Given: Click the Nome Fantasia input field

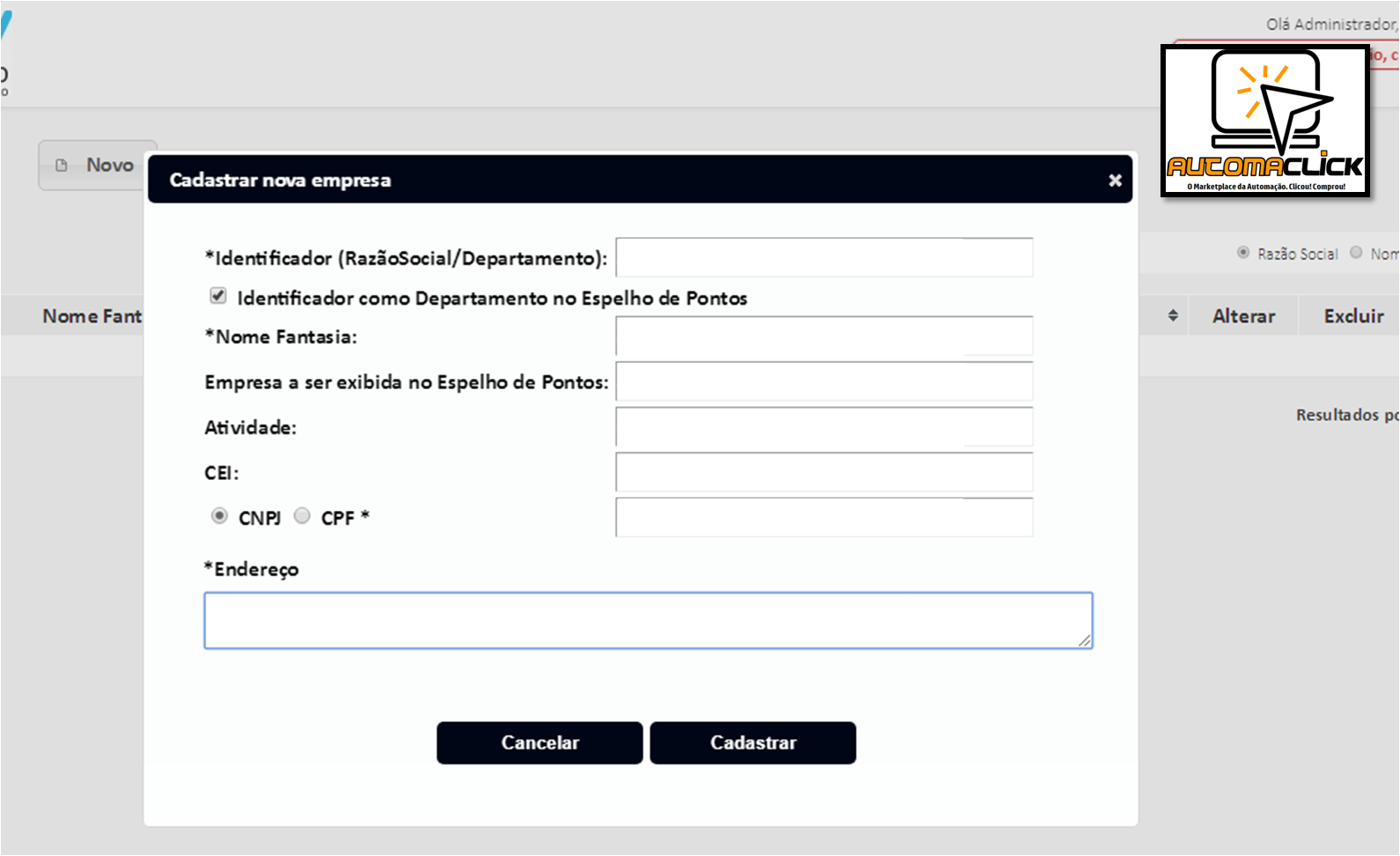Looking at the screenshot, I should coord(824,336).
